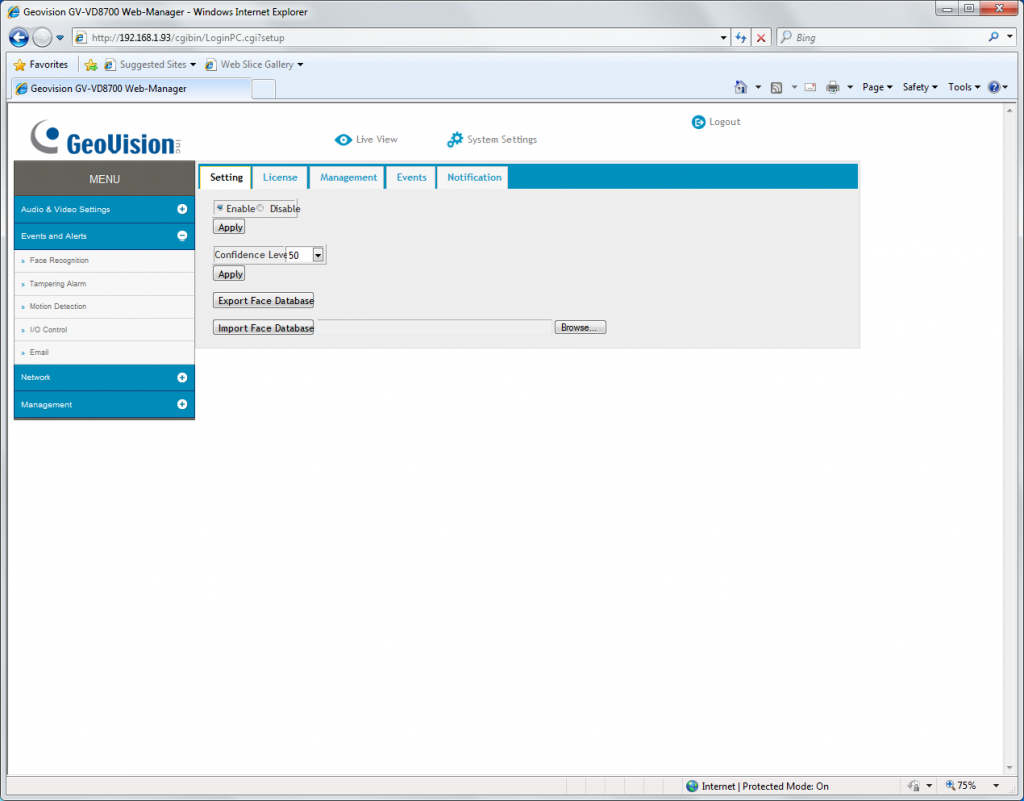The height and width of the screenshot is (801, 1024).
Task: Click Import Face Database button
Action: [x=264, y=328]
